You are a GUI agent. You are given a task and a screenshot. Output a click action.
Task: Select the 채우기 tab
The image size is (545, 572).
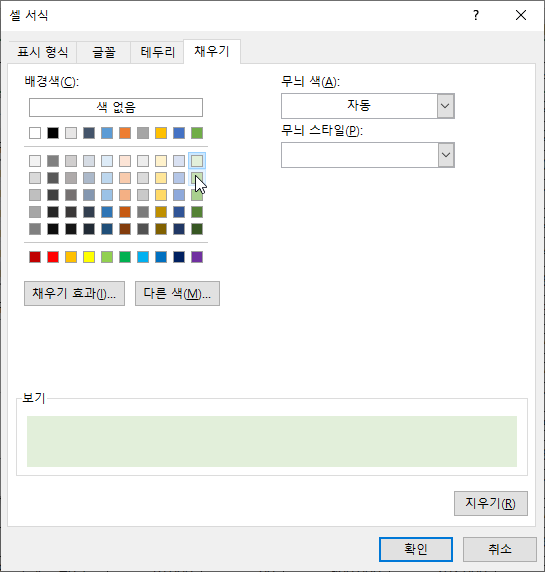click(x=212, y=51)
